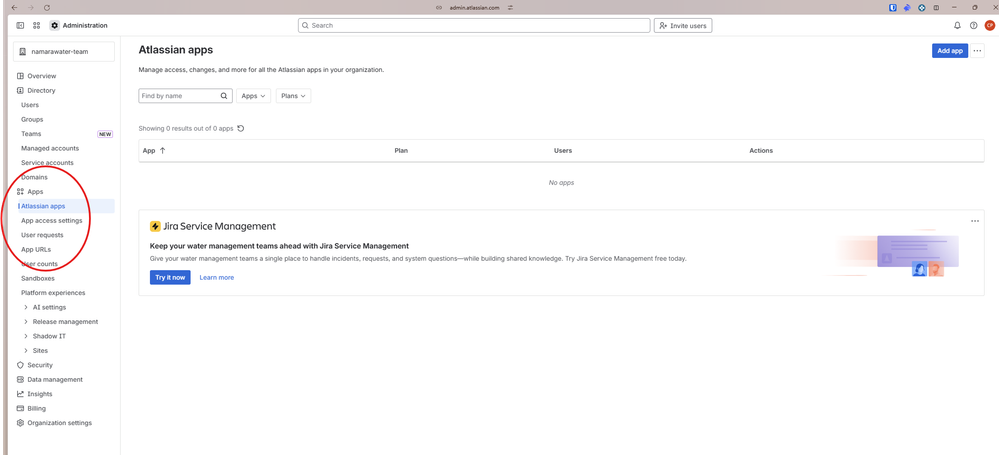This screenshot has height=455, width=999.
Task: Open the Jira Service Management card menu
Action: pyautogui.click(x=975, y=220)
